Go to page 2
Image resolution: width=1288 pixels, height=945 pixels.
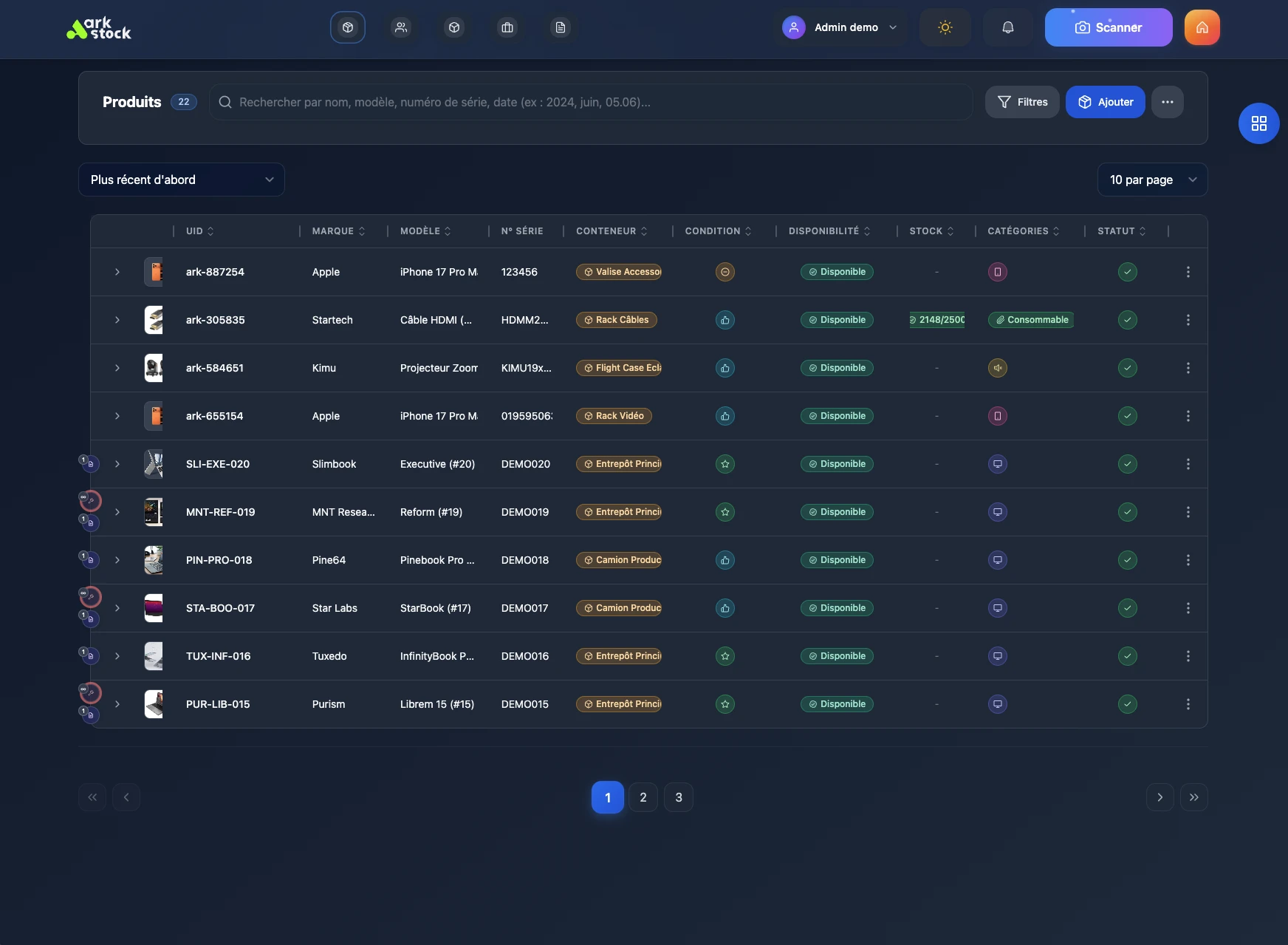click(643, 797)
